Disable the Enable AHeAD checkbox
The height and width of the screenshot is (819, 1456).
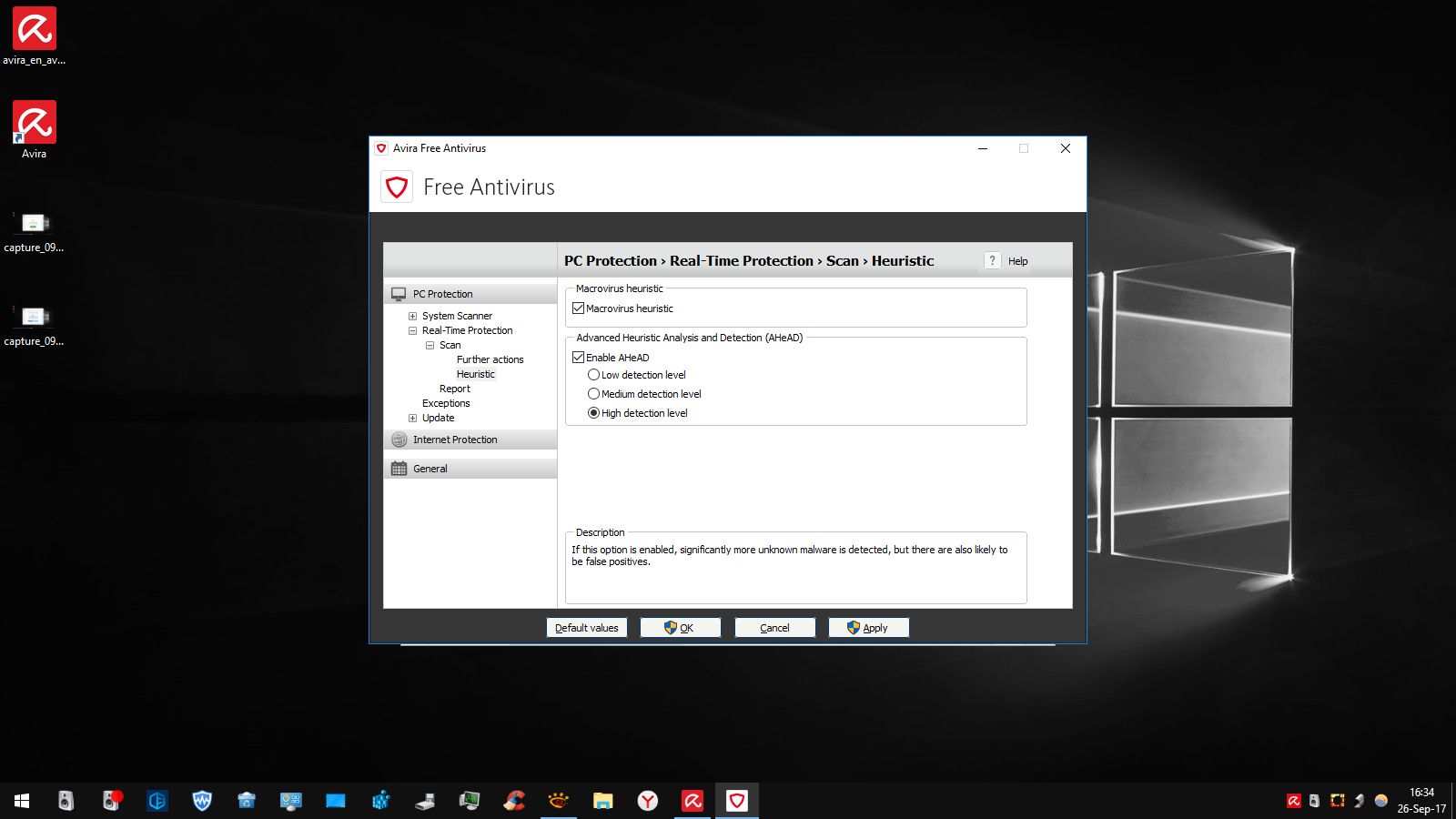tap(578, 358)
